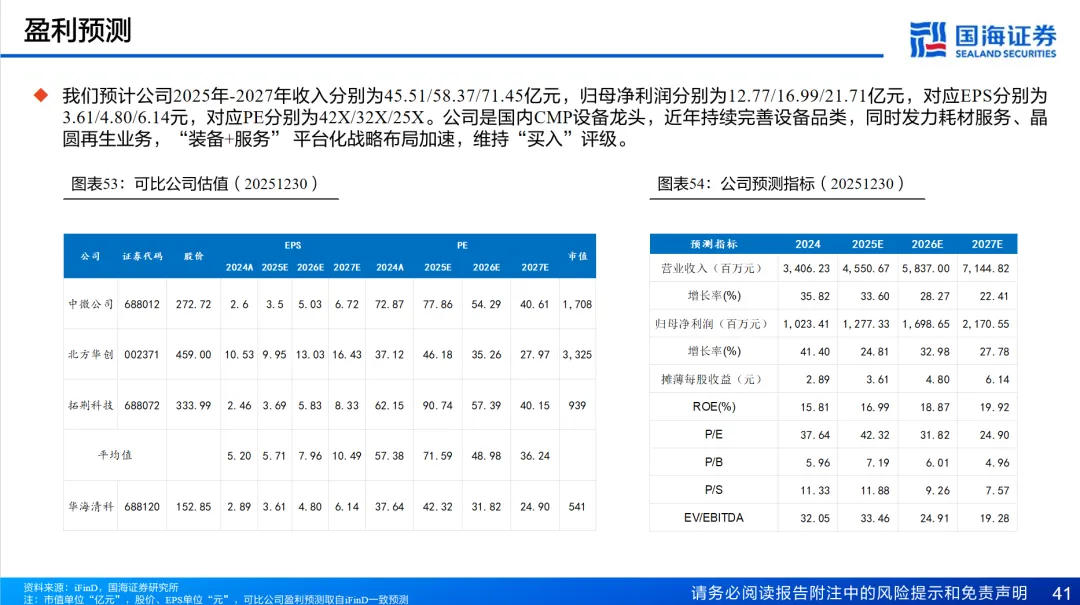Click the revenue value 7,144.82
Viewport: 1080px width, 605px height.
pos(986,268)
